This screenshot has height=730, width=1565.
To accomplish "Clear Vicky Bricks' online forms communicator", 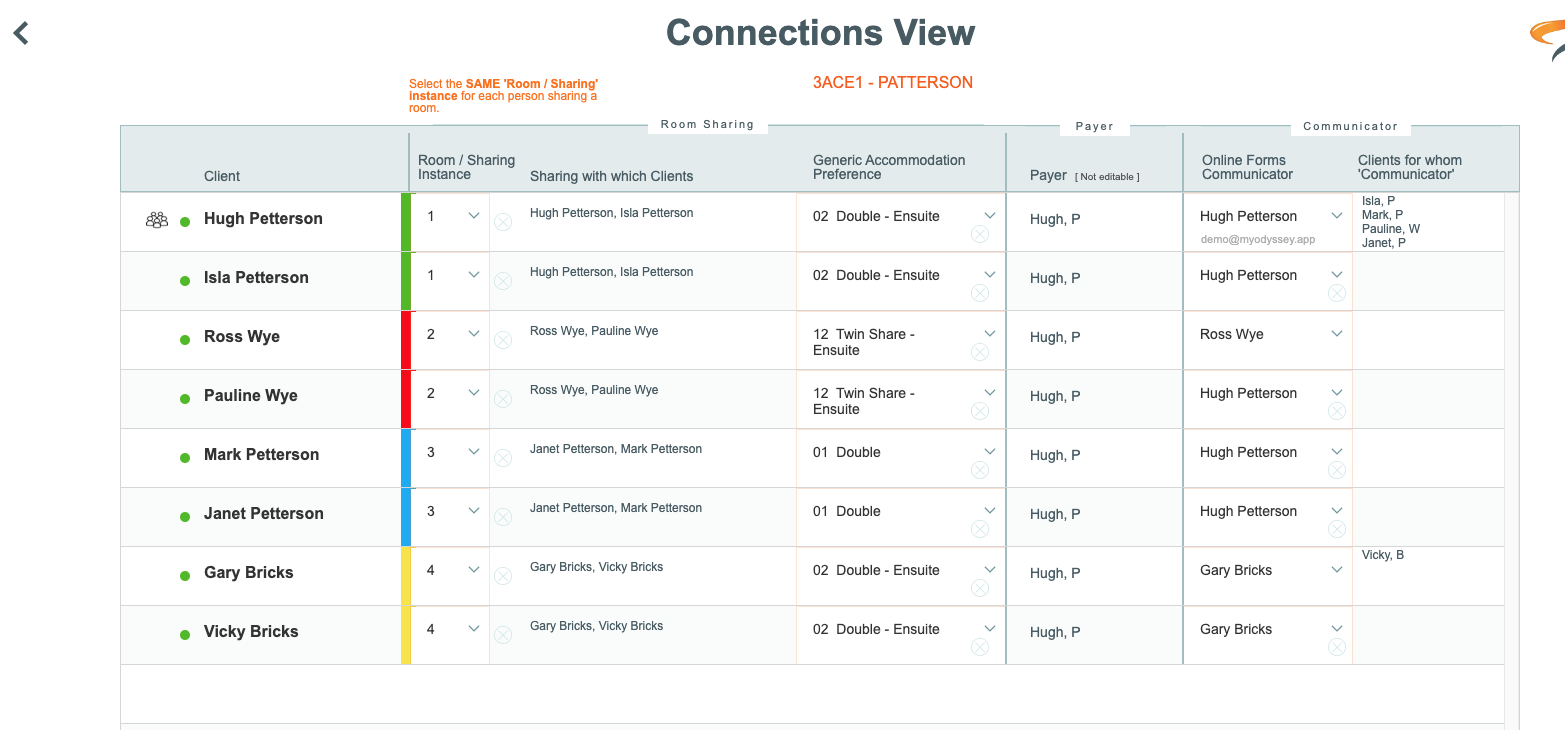I will (1337, 647).
